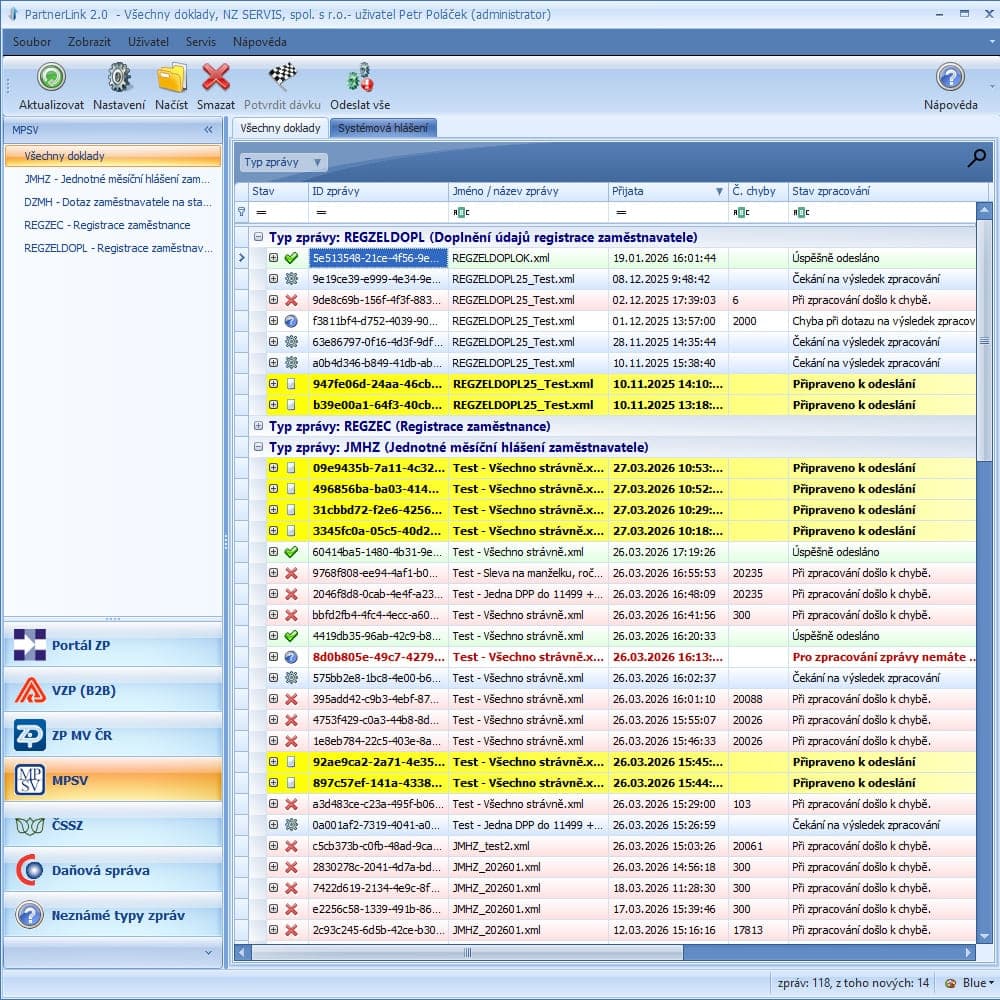This screenshot has height=1000, width=1000.
Task: Open the Typ zprávy grouping dropdown
Action: tap(284, 162)
